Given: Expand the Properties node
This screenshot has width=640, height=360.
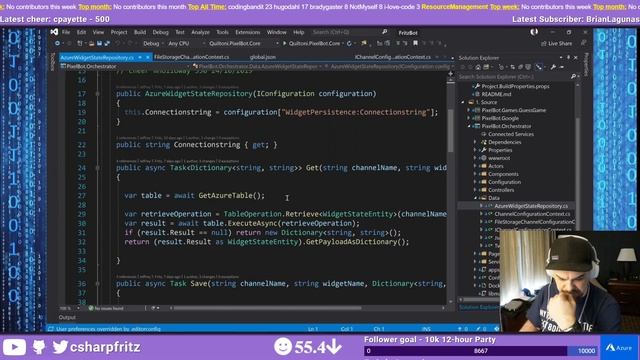Looking at the screenshot, I should [x=475, y=150].
